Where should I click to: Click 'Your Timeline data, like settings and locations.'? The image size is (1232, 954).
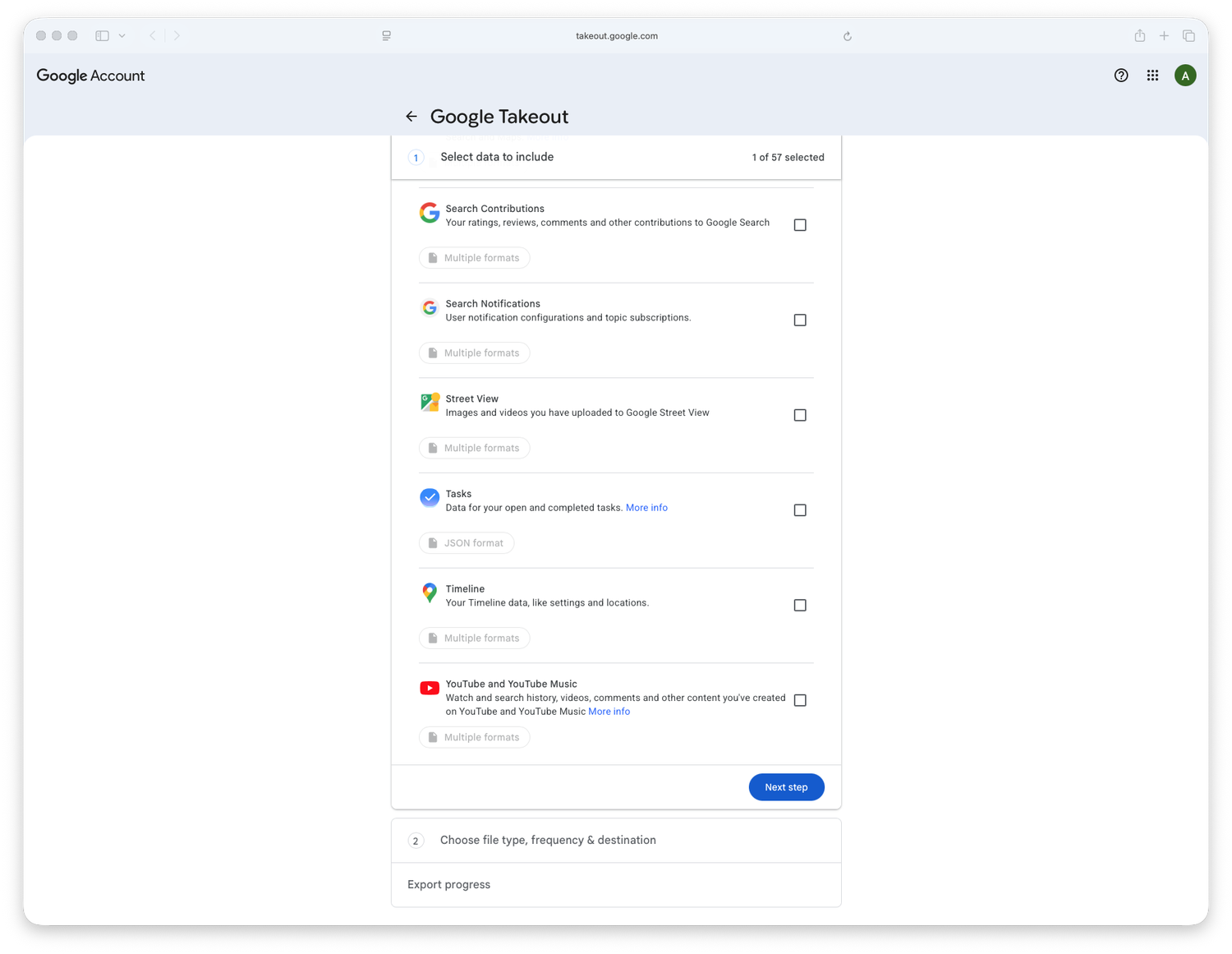(x=547, y=603)
